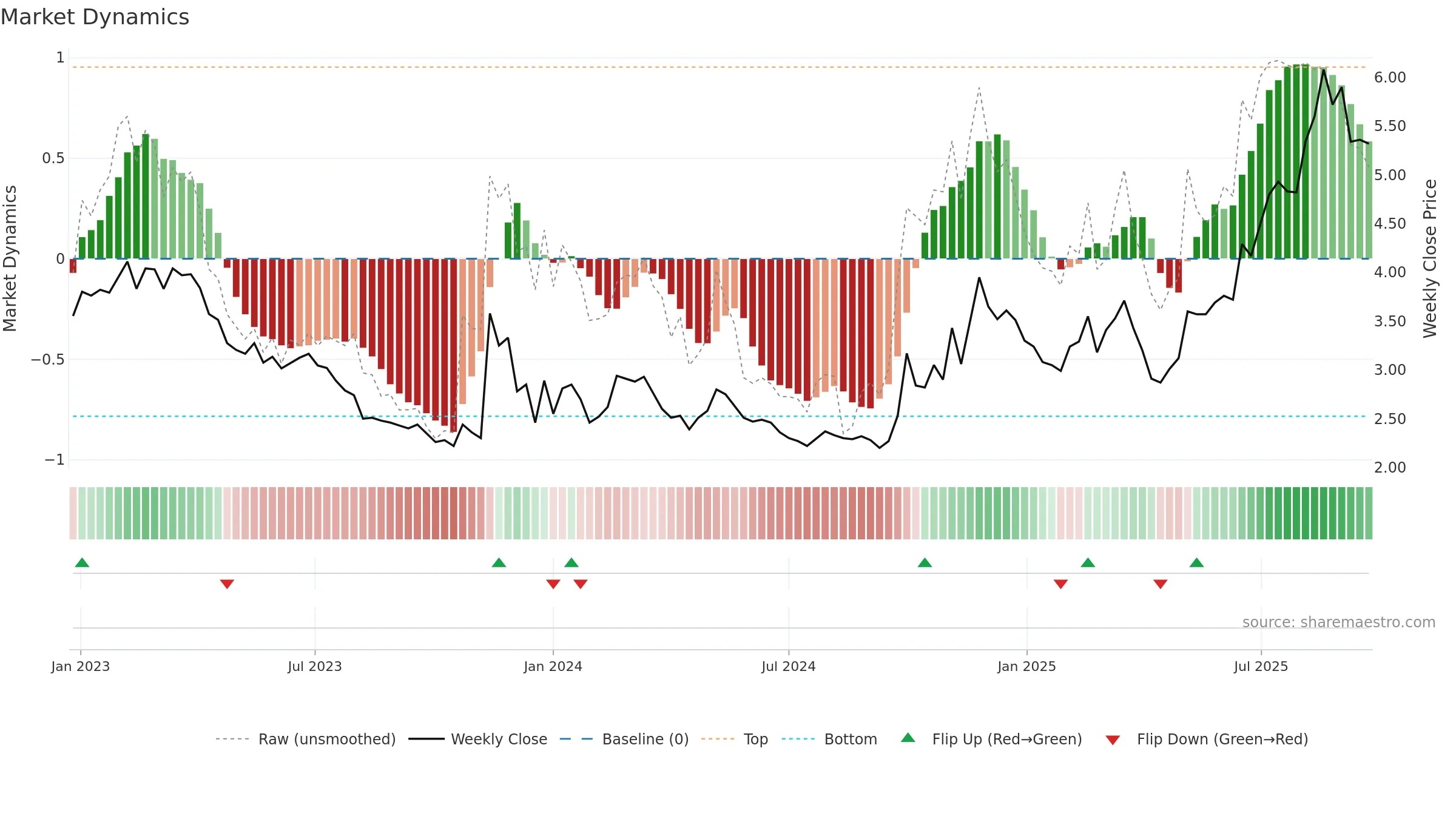
Task: Toggle the Baseline (0) legend entry
Action: point(624,739)
